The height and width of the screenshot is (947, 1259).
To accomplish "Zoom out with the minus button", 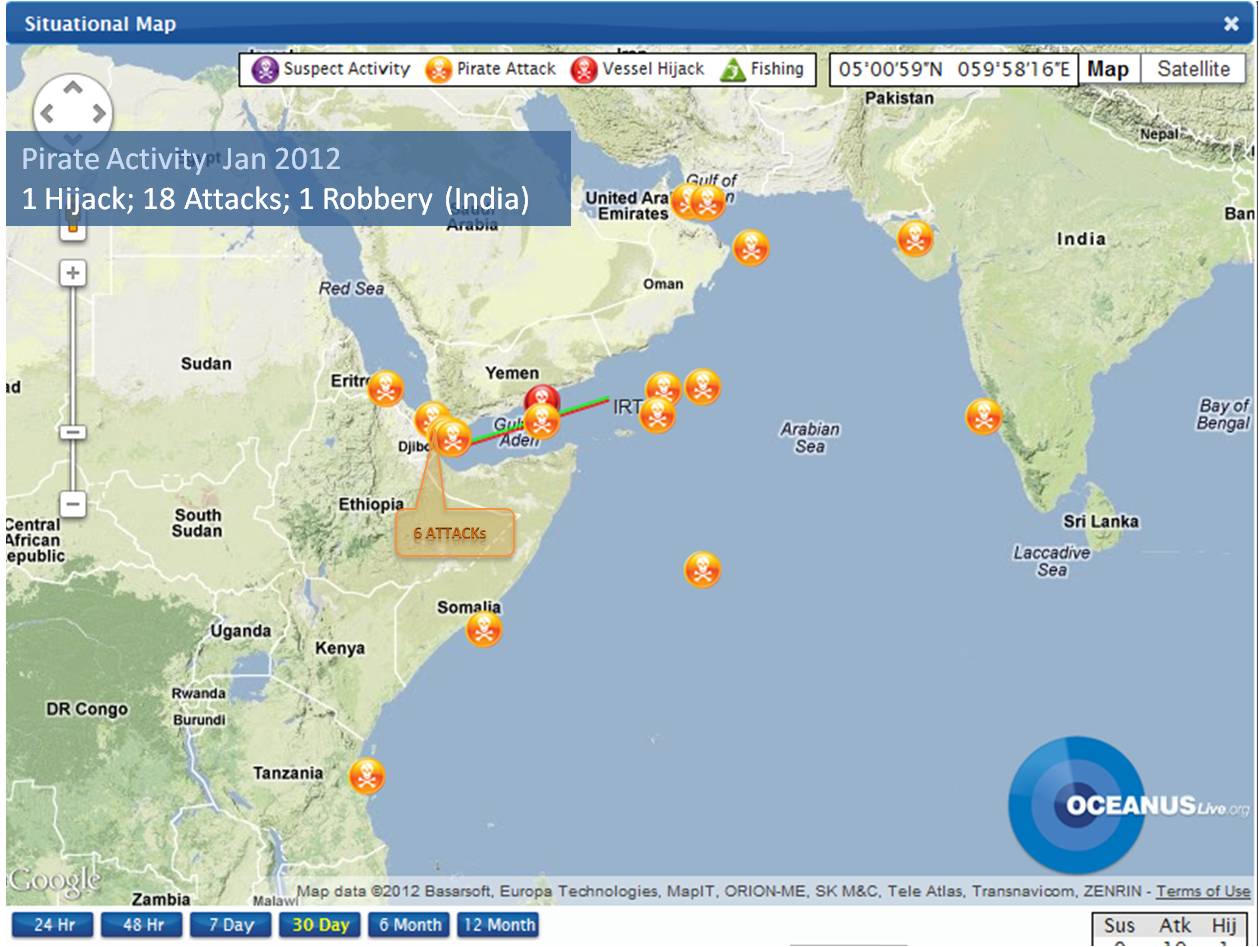I will 73,503.
